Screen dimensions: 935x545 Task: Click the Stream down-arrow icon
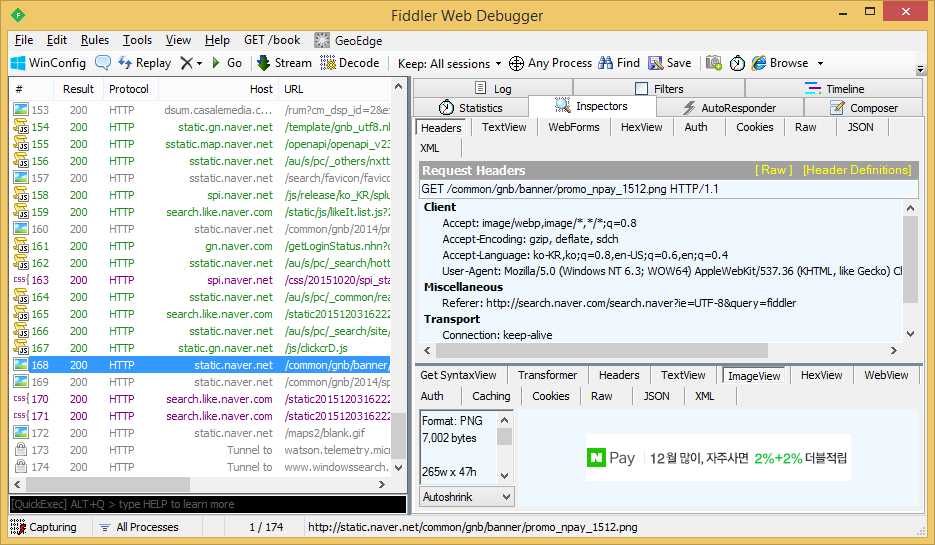pyautogui.click(x=264, y=63)
